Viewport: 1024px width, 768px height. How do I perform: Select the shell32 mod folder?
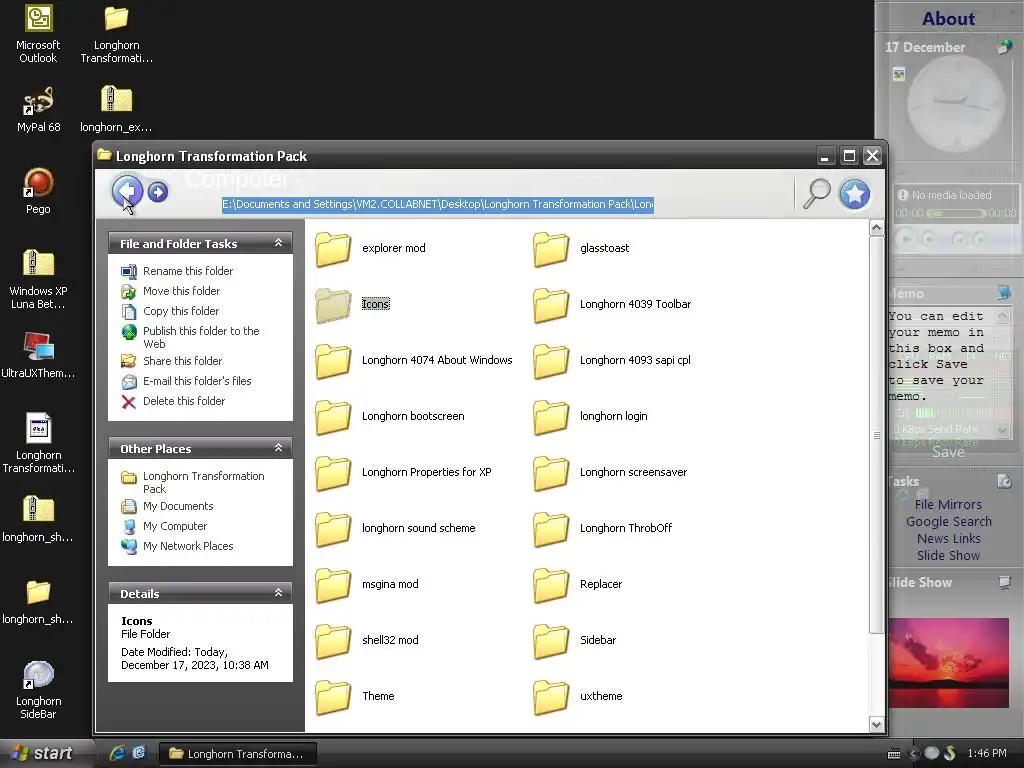[x=367, y=641]
